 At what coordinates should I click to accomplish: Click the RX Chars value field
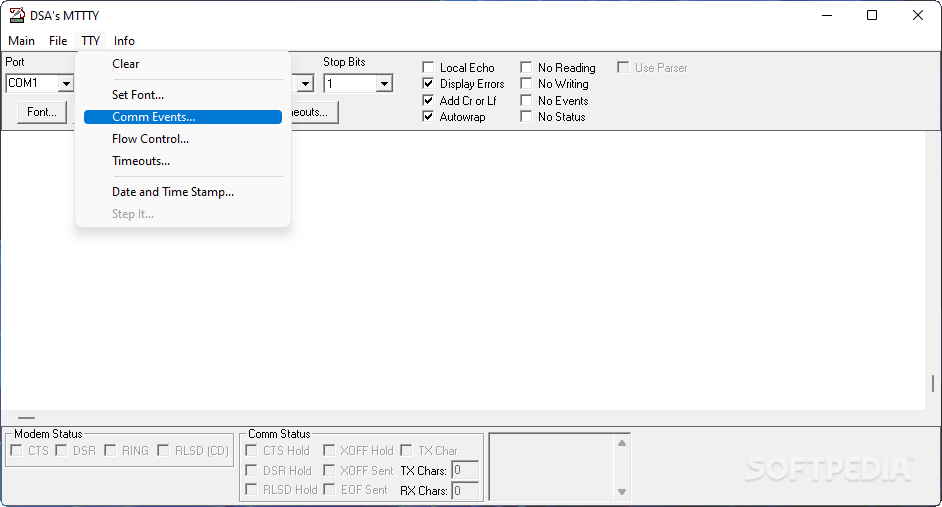[x=465, y=491]
